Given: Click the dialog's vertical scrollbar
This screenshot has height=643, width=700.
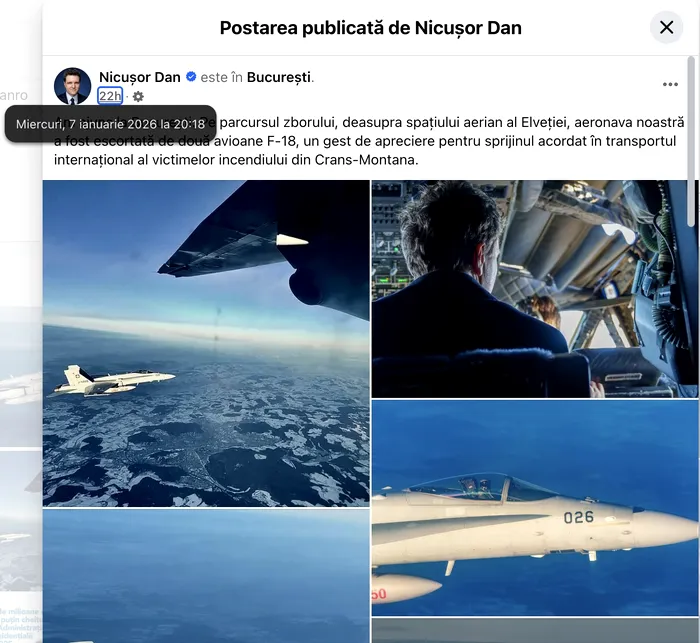Looking at the screenshot, I should [691, 121].
